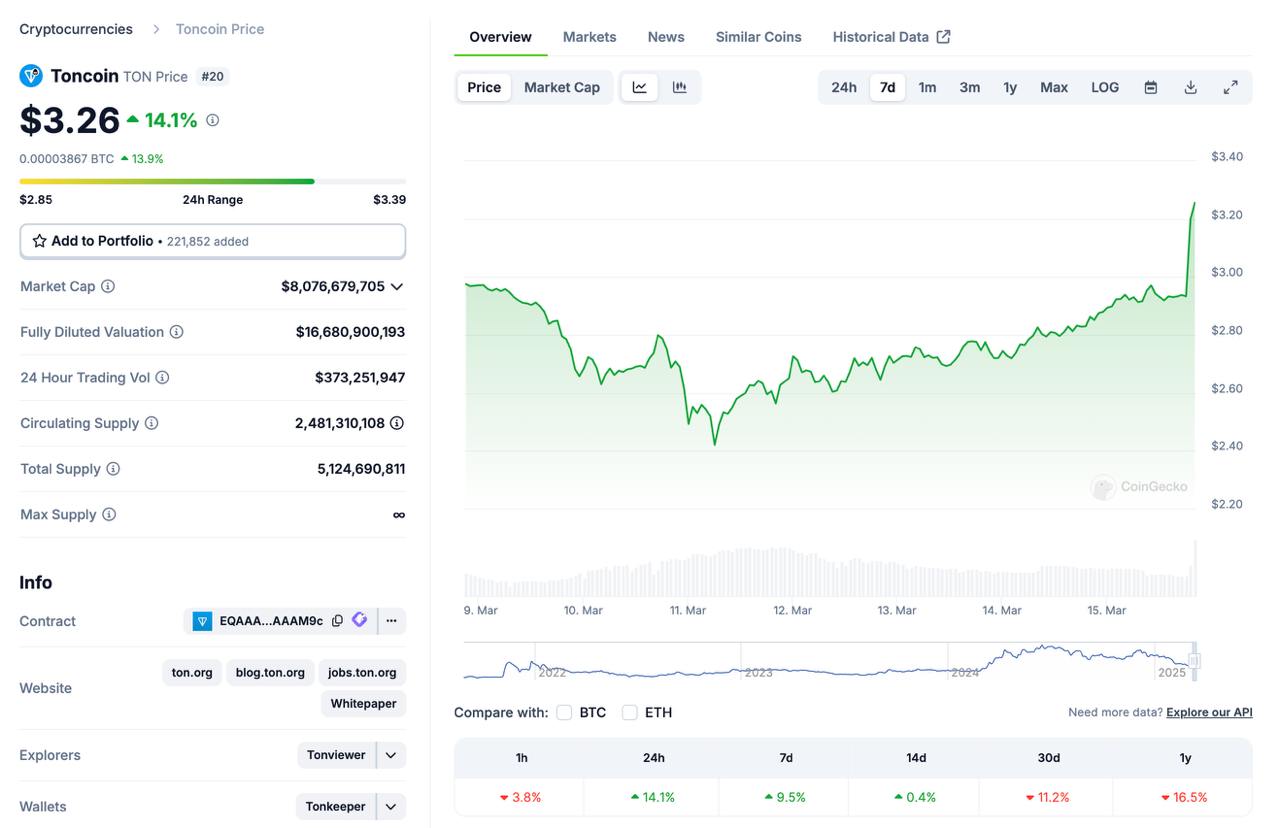Click info icon beside 14.1% price change

pyautogui.click(x=212, y=120)
